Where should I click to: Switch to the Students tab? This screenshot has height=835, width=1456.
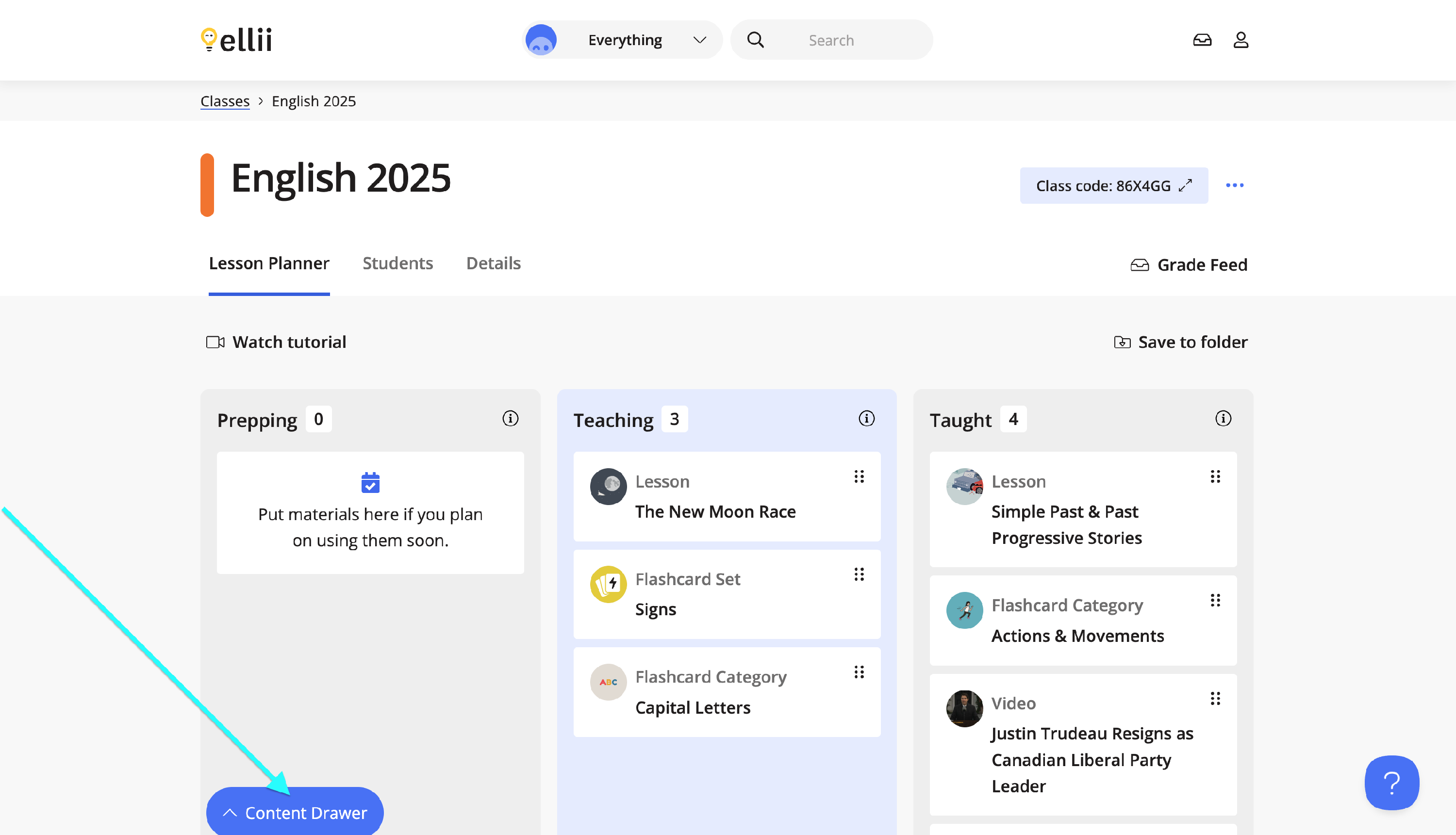pos(397,263)
